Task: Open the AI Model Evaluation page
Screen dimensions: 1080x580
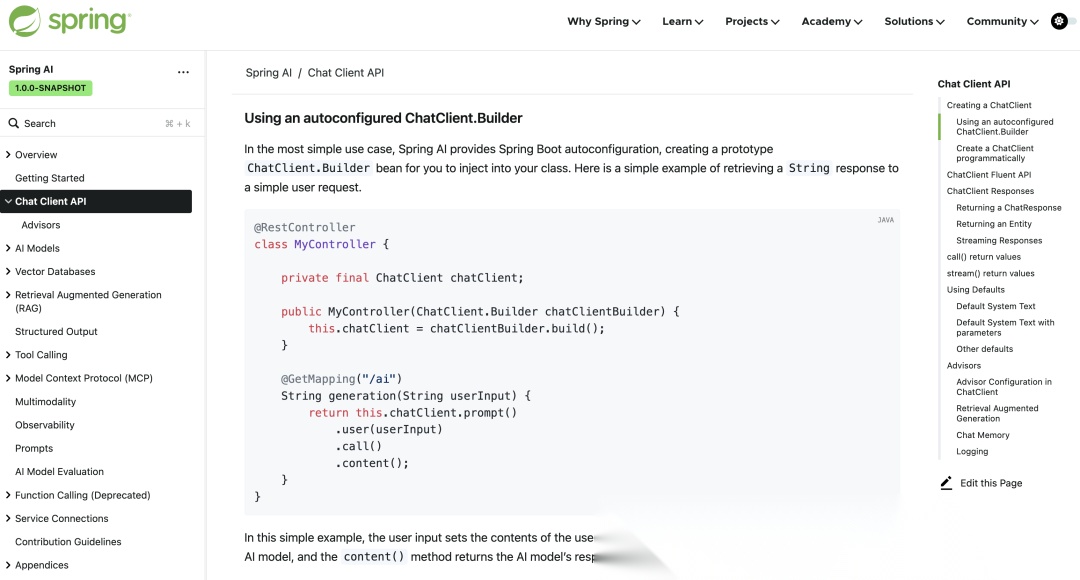Action: [x=59, y=472]
